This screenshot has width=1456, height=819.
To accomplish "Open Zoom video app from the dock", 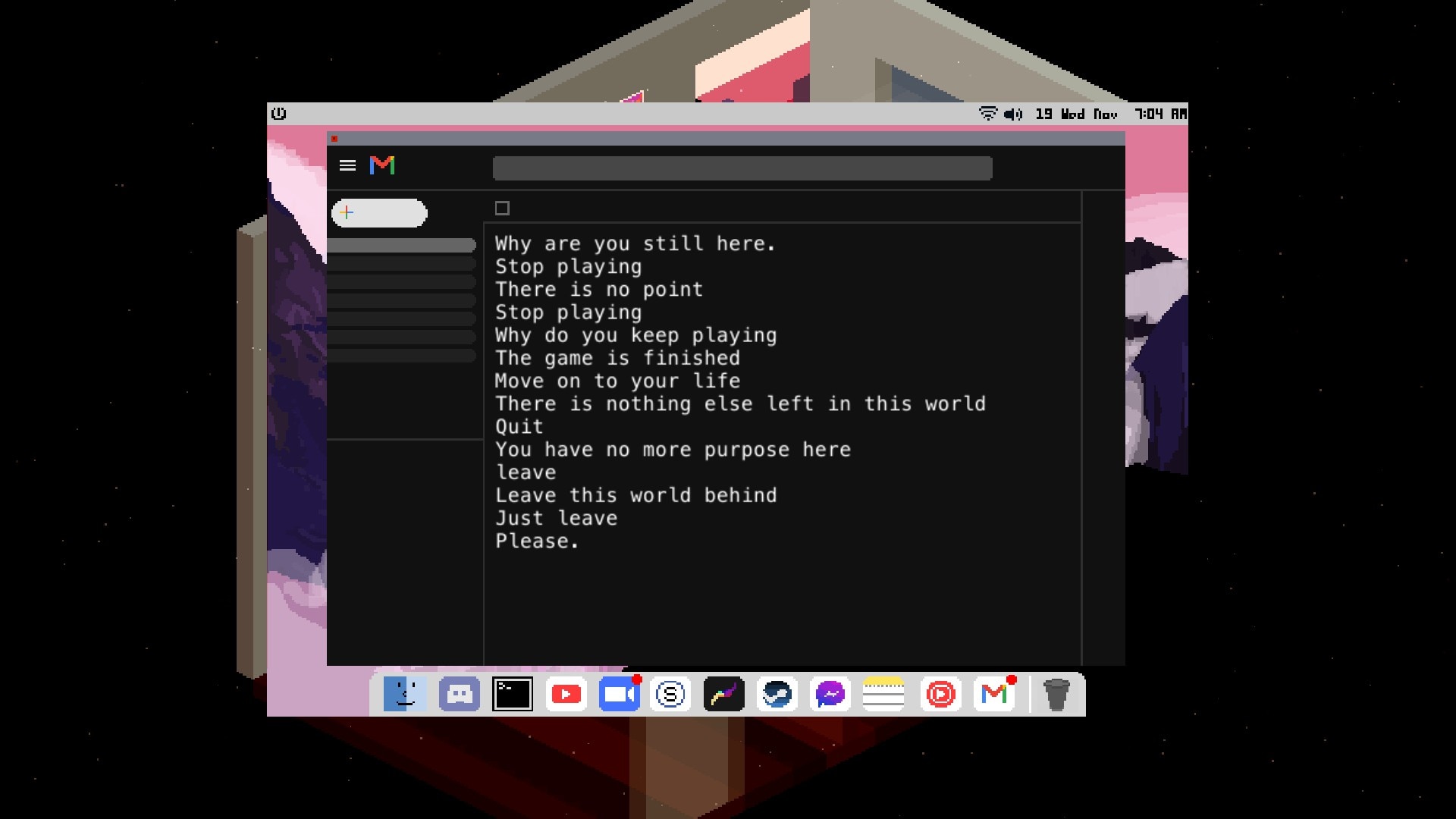I will [x=620, y=694].
